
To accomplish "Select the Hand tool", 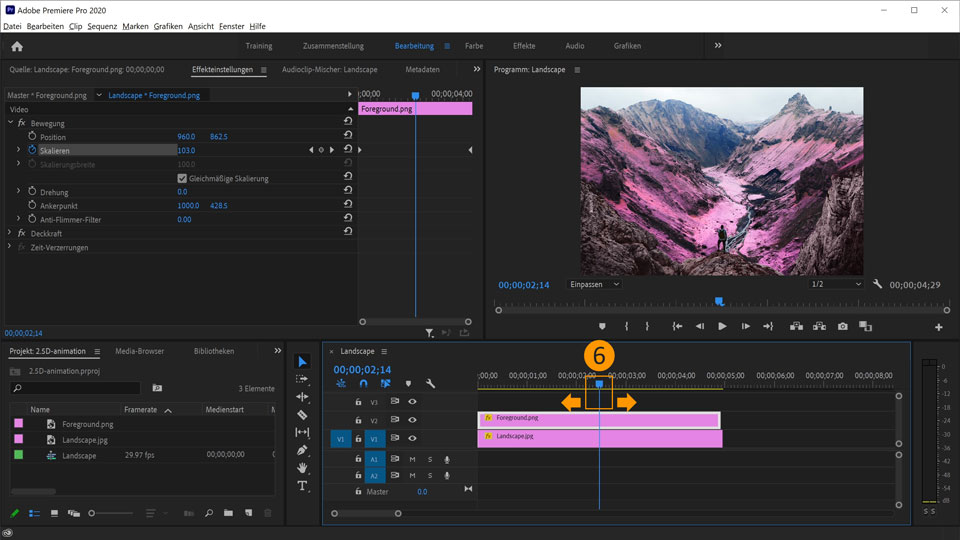I will 303,468.
